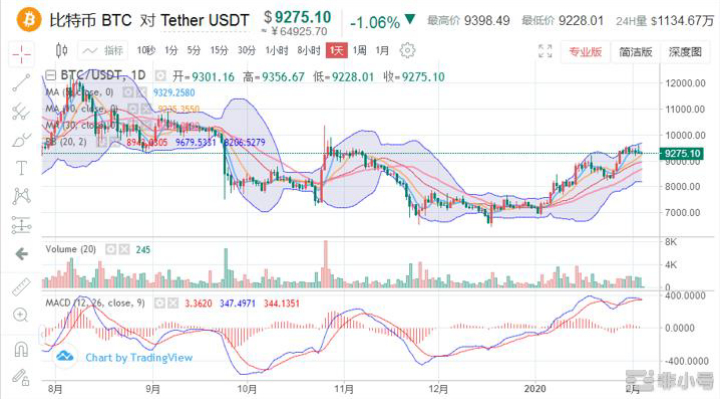The height and width of the screenshot is (399, 720).
Task: Click the 2020 time axis label
Action: pos(535,389)
